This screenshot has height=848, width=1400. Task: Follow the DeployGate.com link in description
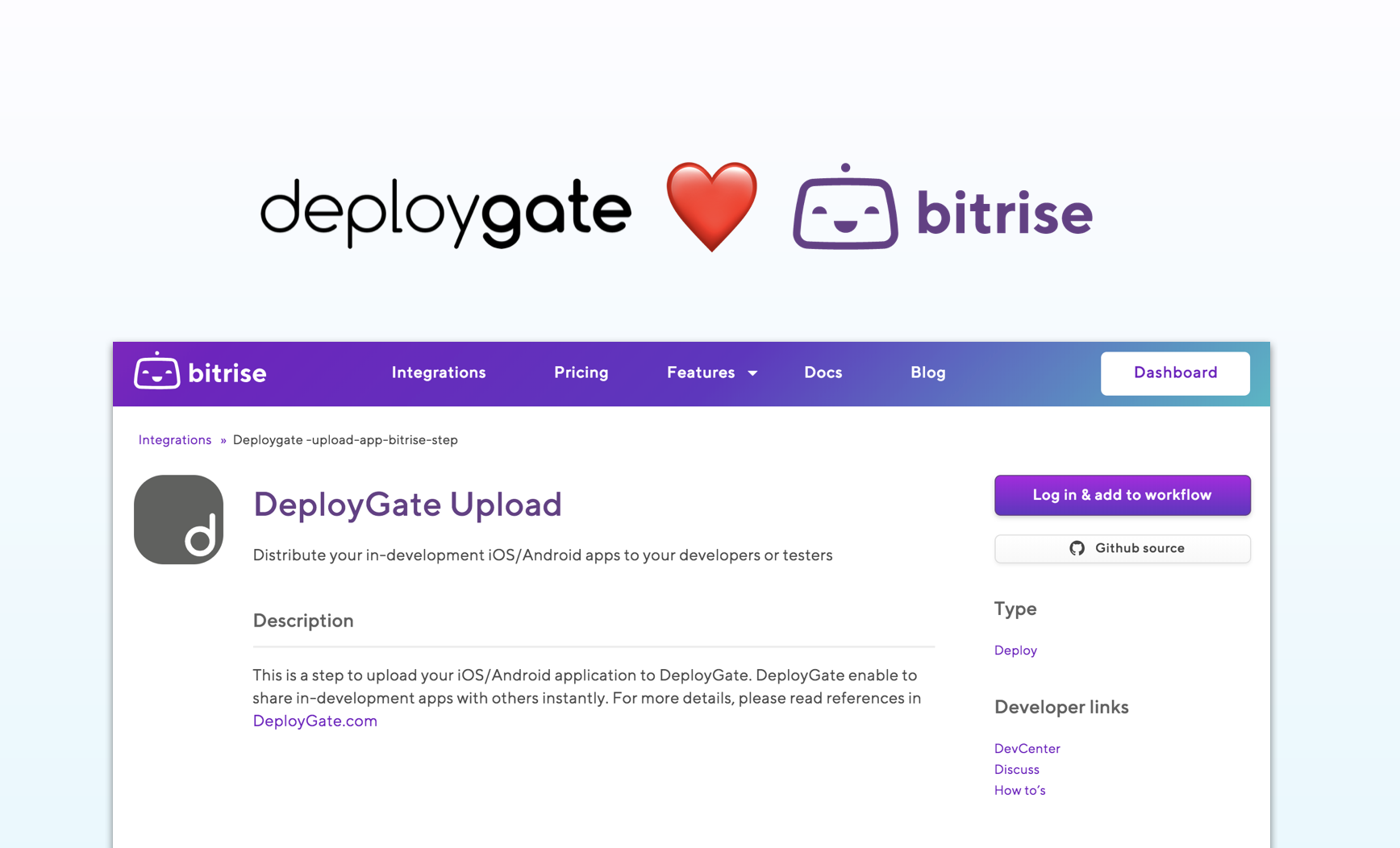315,721
